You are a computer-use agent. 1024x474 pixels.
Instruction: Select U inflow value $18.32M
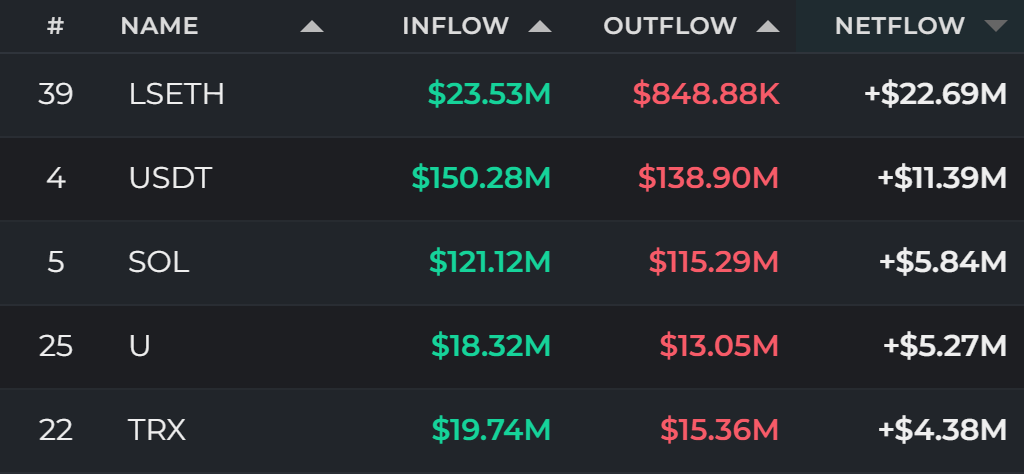pyautogui.click(x=491, y=345)
